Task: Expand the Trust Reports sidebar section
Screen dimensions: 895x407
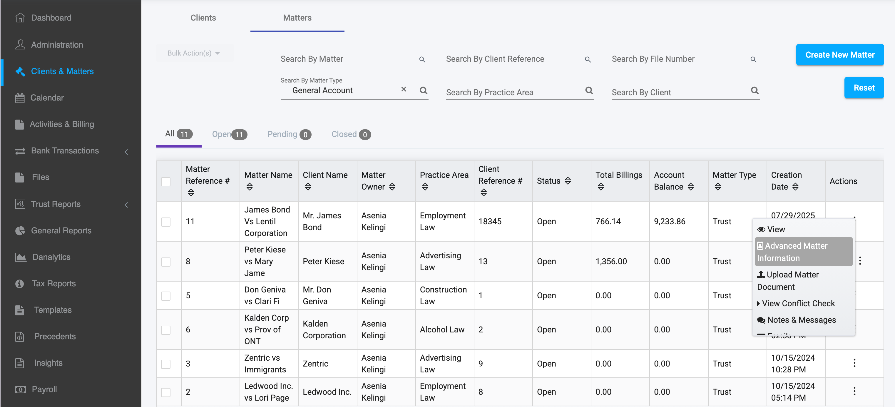Action: pyautogui.click(x=126, y=205)
